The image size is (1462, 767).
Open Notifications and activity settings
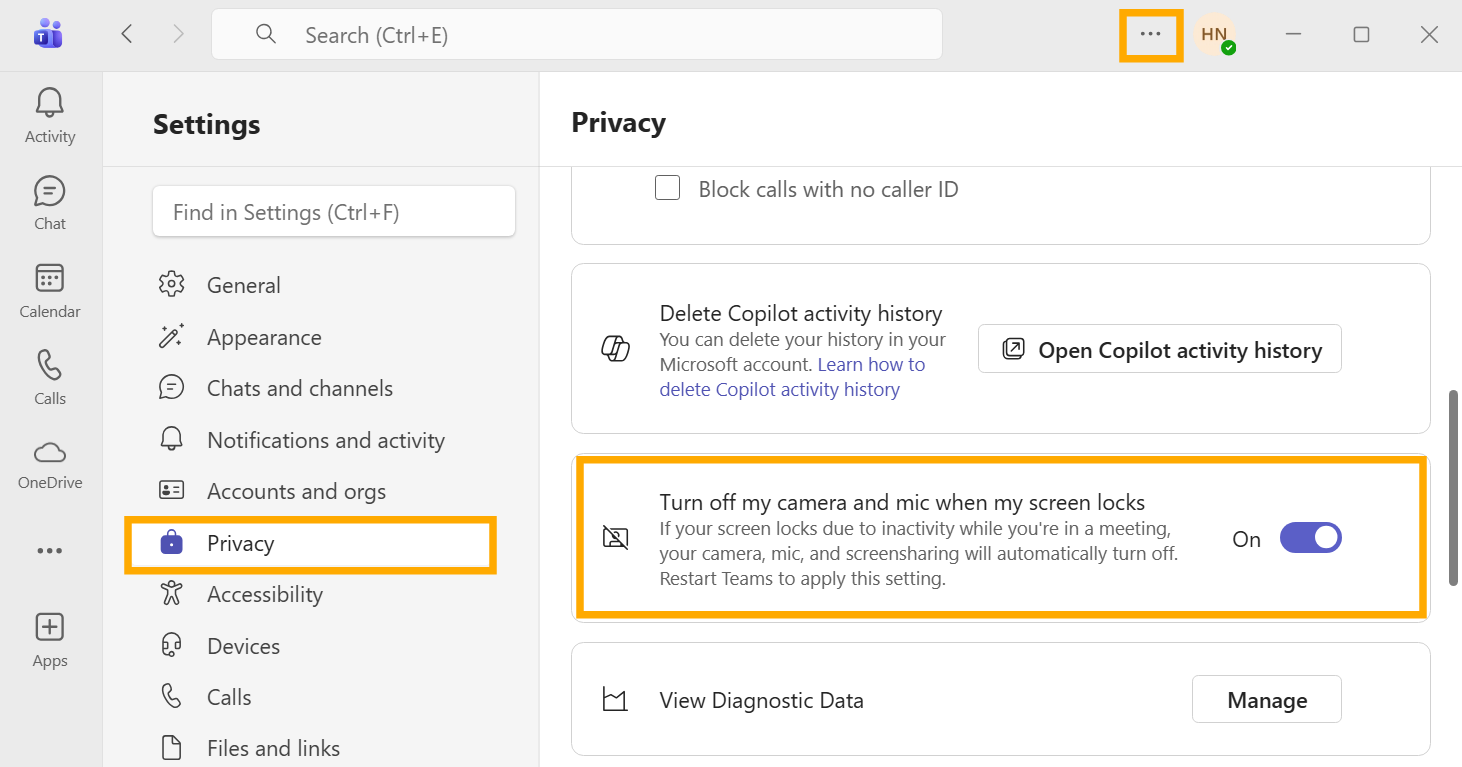325,441
